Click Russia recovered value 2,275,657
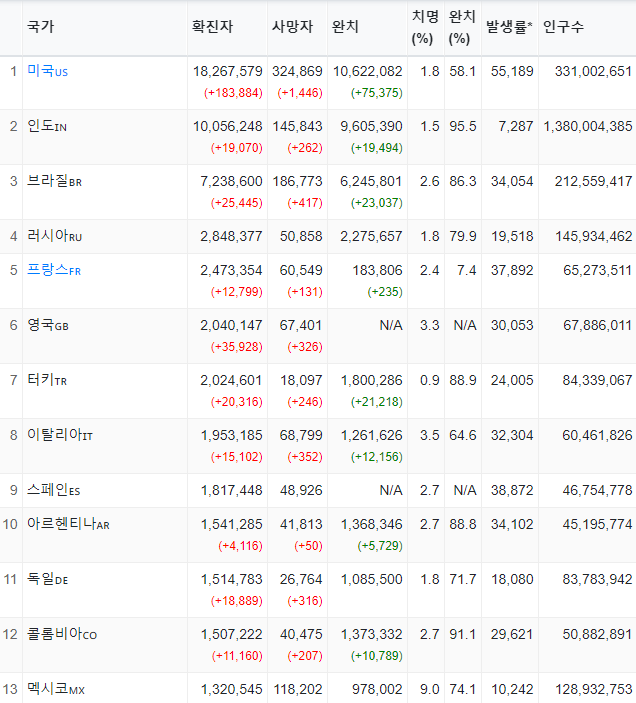This screenshot has height=703, width=636. (371, 236)
